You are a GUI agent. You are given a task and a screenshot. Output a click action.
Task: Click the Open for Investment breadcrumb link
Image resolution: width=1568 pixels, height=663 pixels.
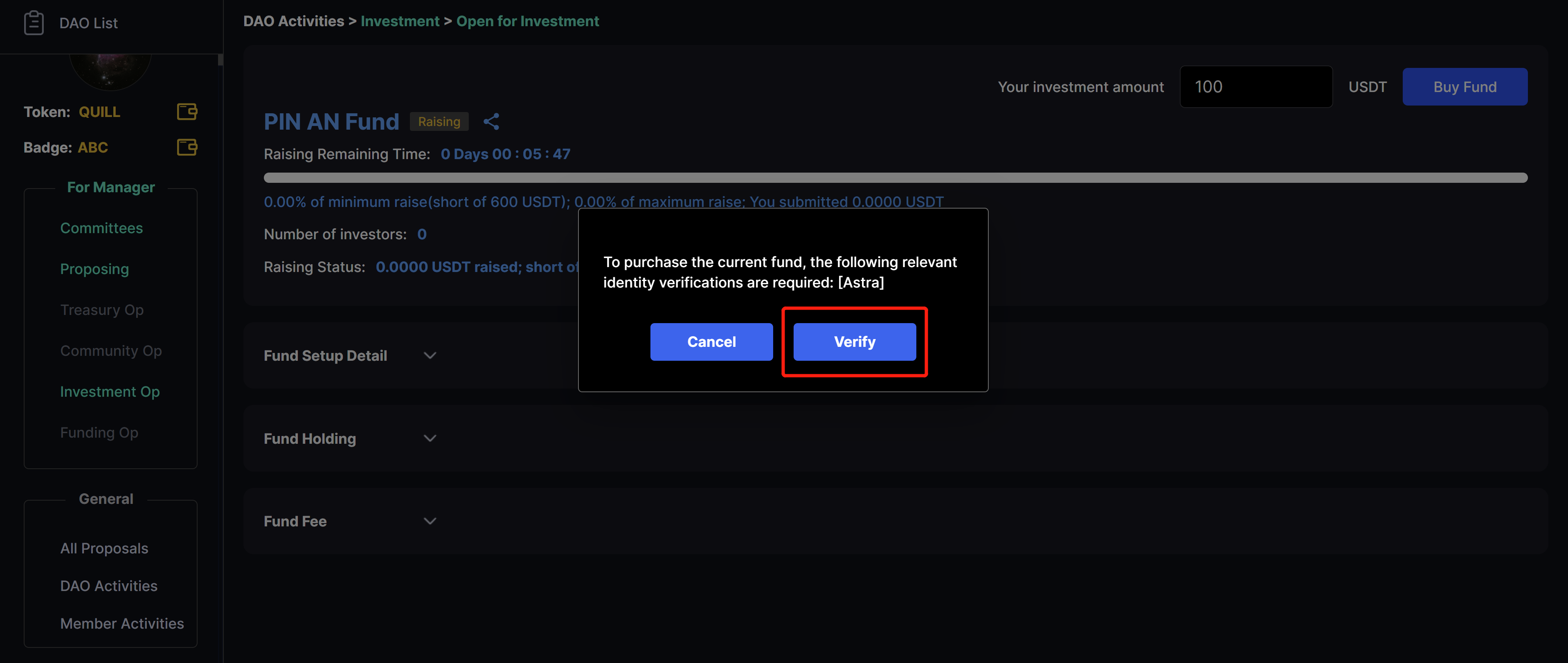[x=528, y=21]
